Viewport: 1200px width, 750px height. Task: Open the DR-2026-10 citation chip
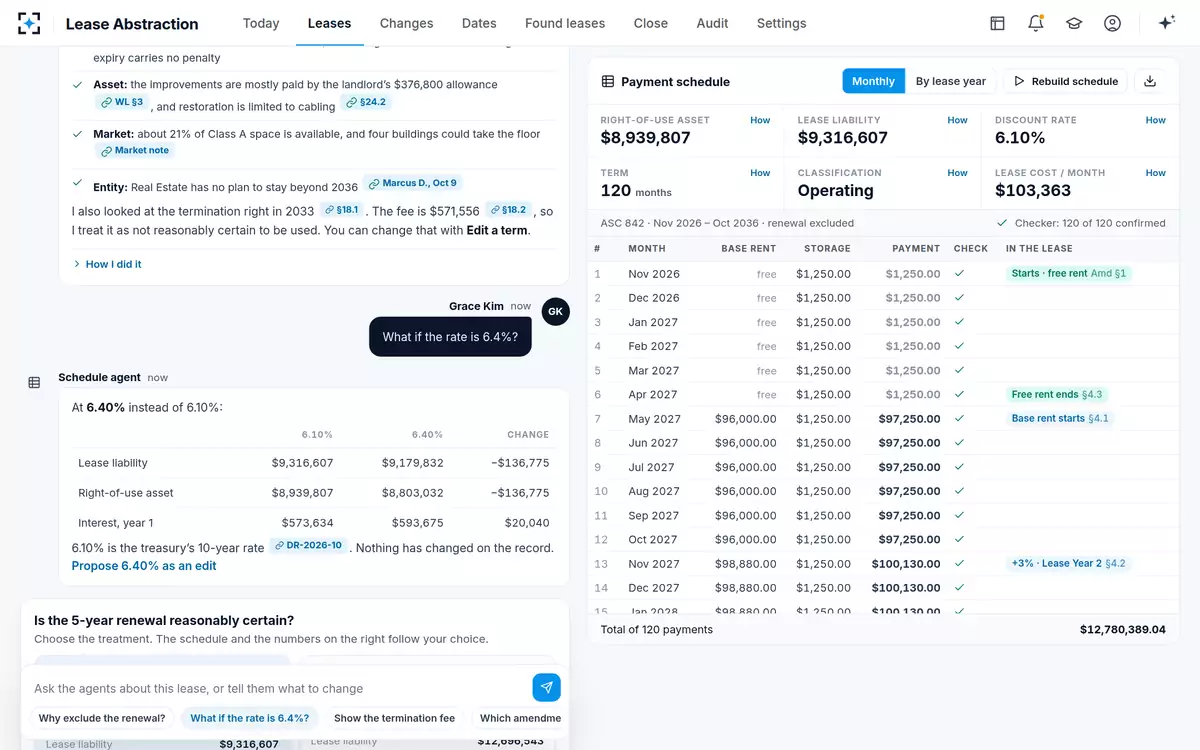(309, 545)
